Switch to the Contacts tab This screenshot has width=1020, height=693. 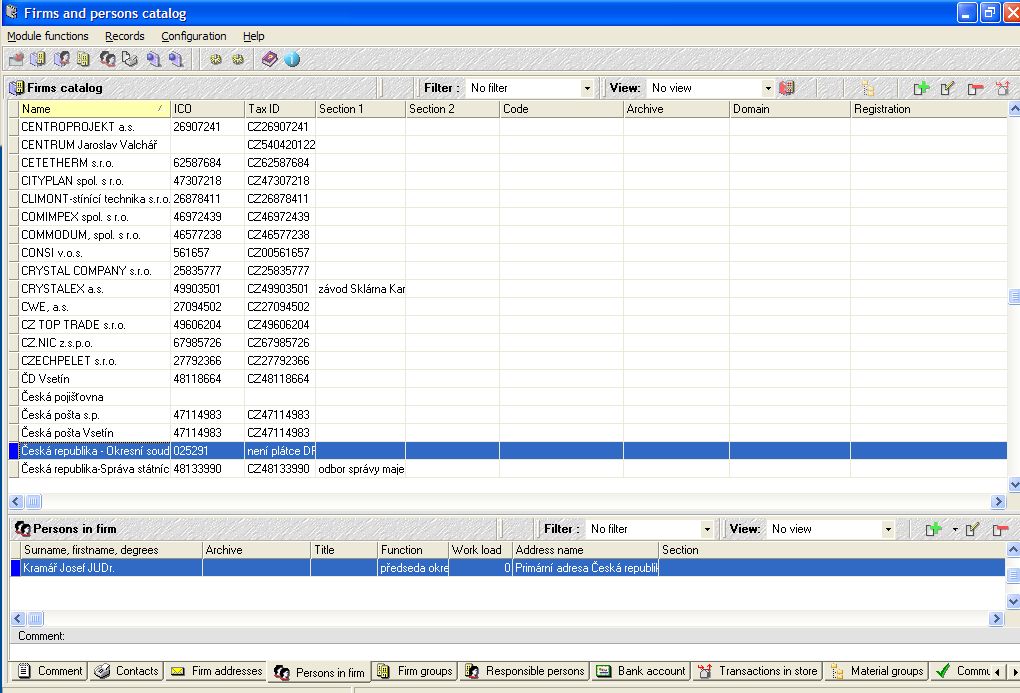(x=127, y=671)
